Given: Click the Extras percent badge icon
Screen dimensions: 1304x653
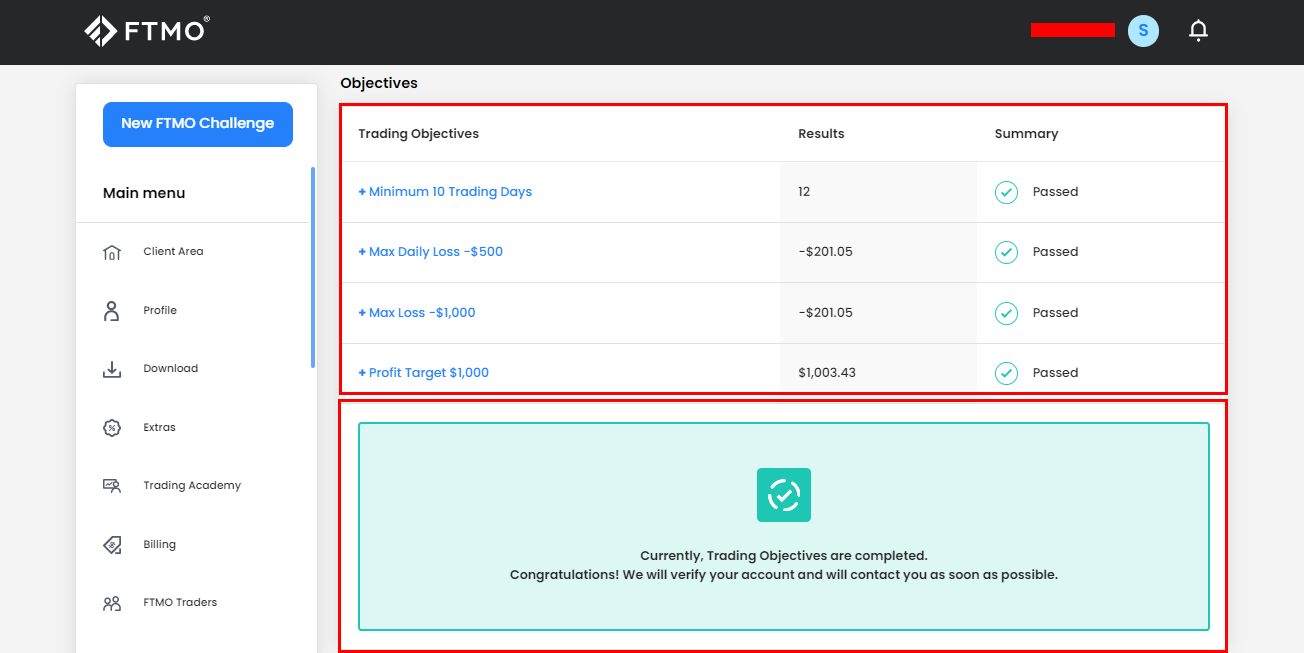Looking at the screenshot, I should (112, 428).
